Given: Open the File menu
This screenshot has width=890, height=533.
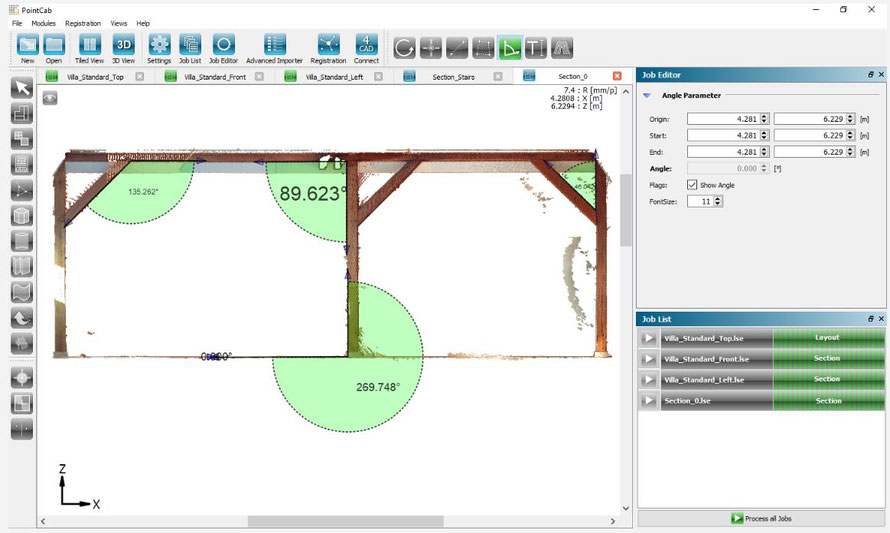Looking at the screenshot, I should click(x=17, y=23).
